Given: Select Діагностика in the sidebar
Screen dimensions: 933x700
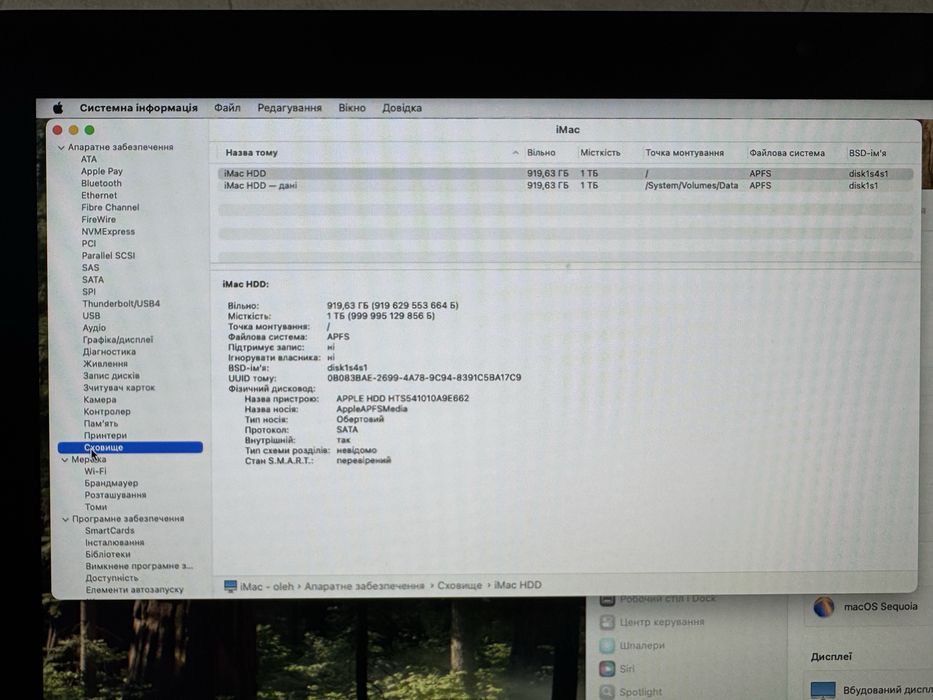Looking at the screenshot, I should click(109, 351).
